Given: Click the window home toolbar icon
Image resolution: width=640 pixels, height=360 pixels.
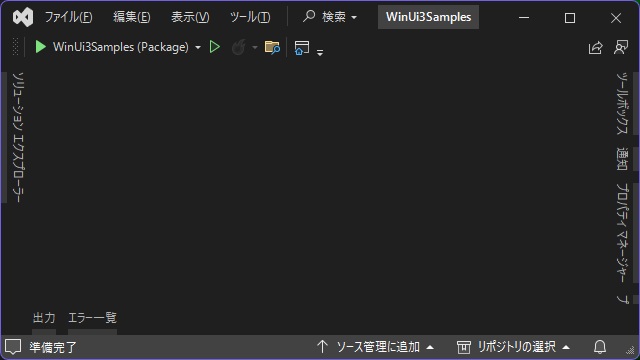Looking at the screenshot, I should pyautogui.click(x=302, y=48).
